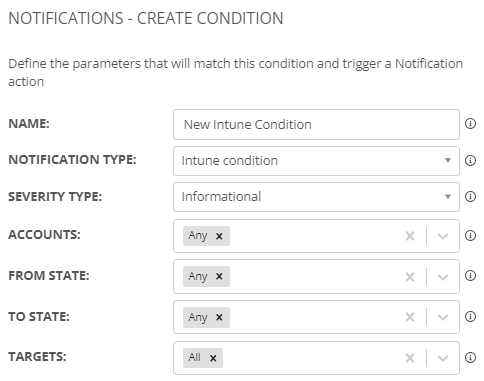This screenshot has height=381, width=484.
Task: Expand the Accounts chevron dropdown
Action: coord(443,236)
